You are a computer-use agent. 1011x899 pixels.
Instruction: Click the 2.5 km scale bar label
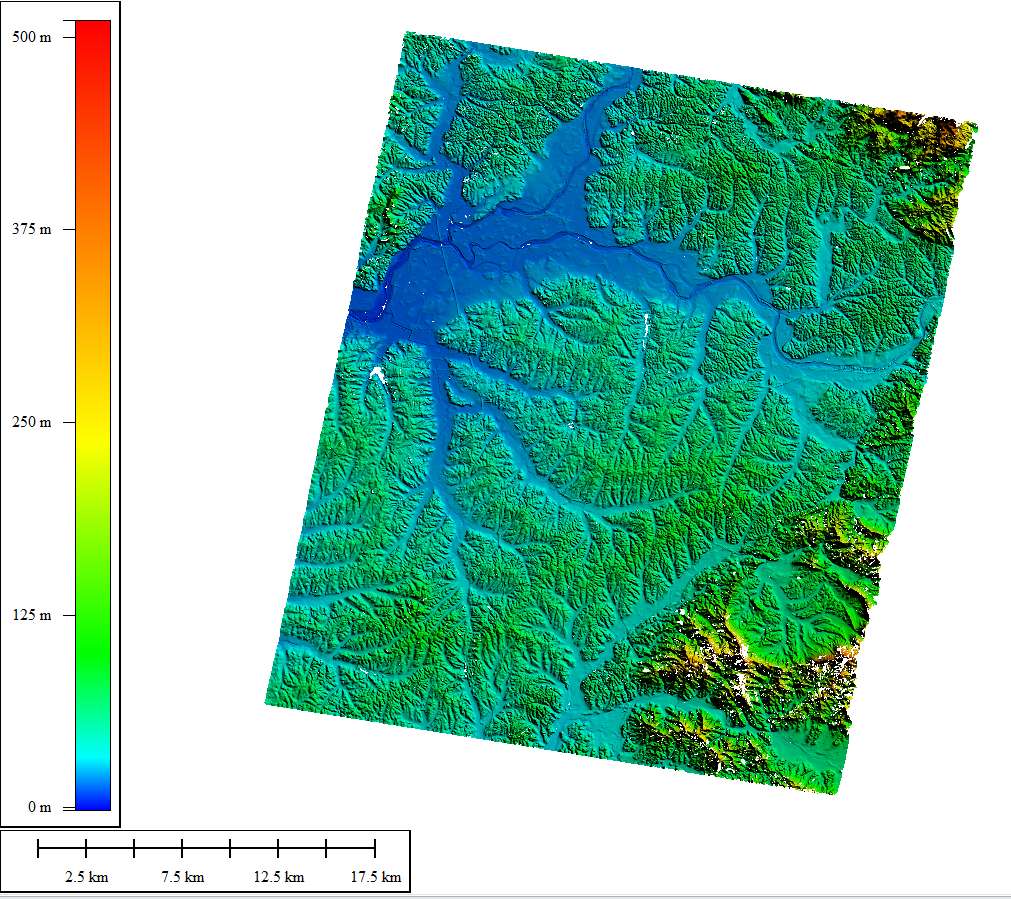(x=86, y=877)
